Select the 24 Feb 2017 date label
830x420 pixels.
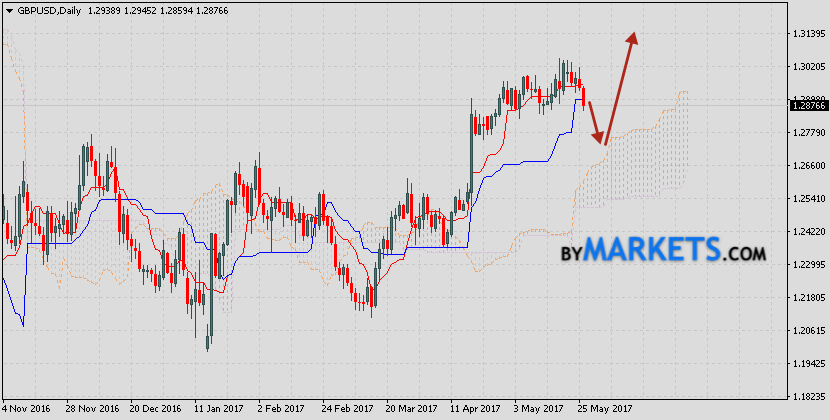tap(349, 409)
